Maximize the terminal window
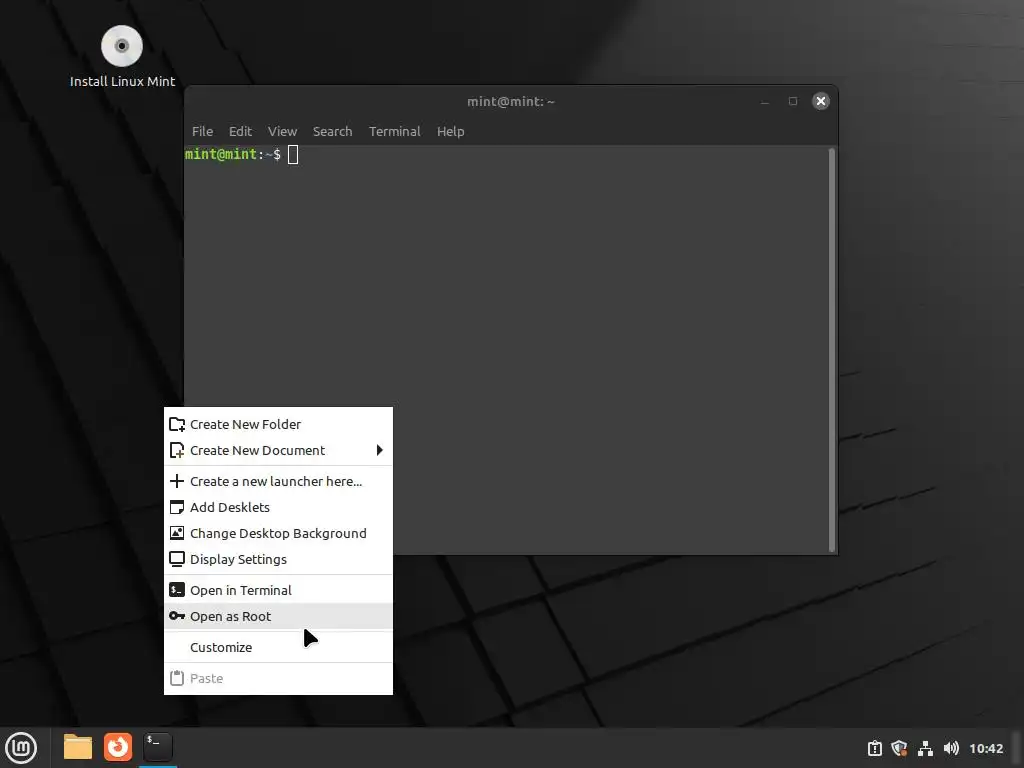 793,101
